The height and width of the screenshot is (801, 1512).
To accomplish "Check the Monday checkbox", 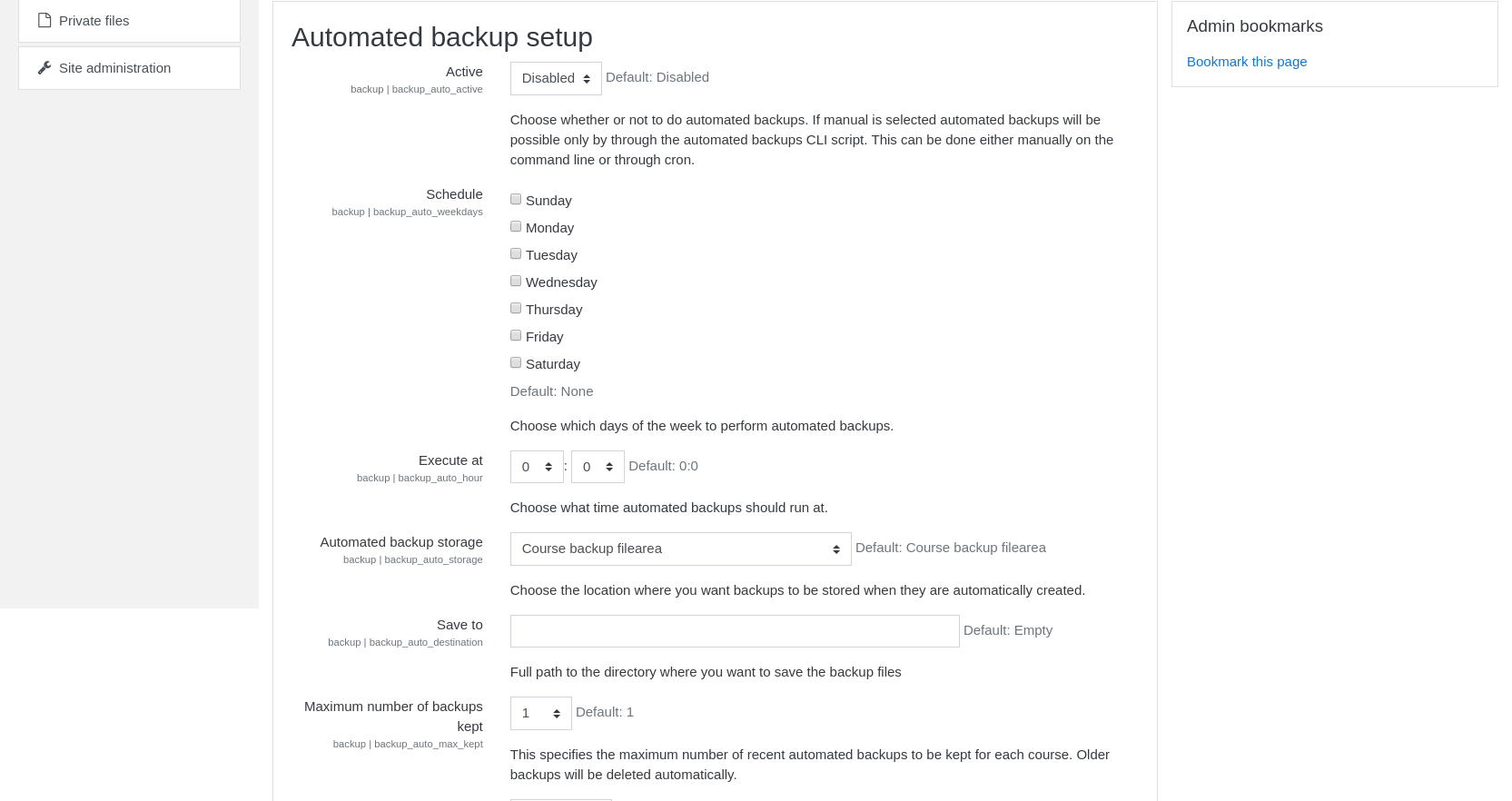I will point(516,225).
